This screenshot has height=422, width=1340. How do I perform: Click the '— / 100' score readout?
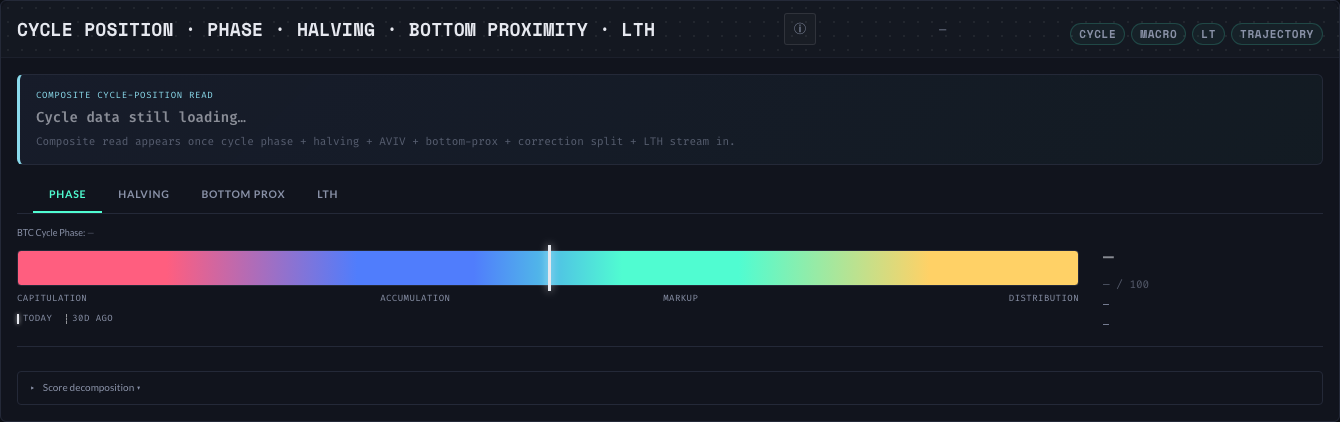(1125, 285)
